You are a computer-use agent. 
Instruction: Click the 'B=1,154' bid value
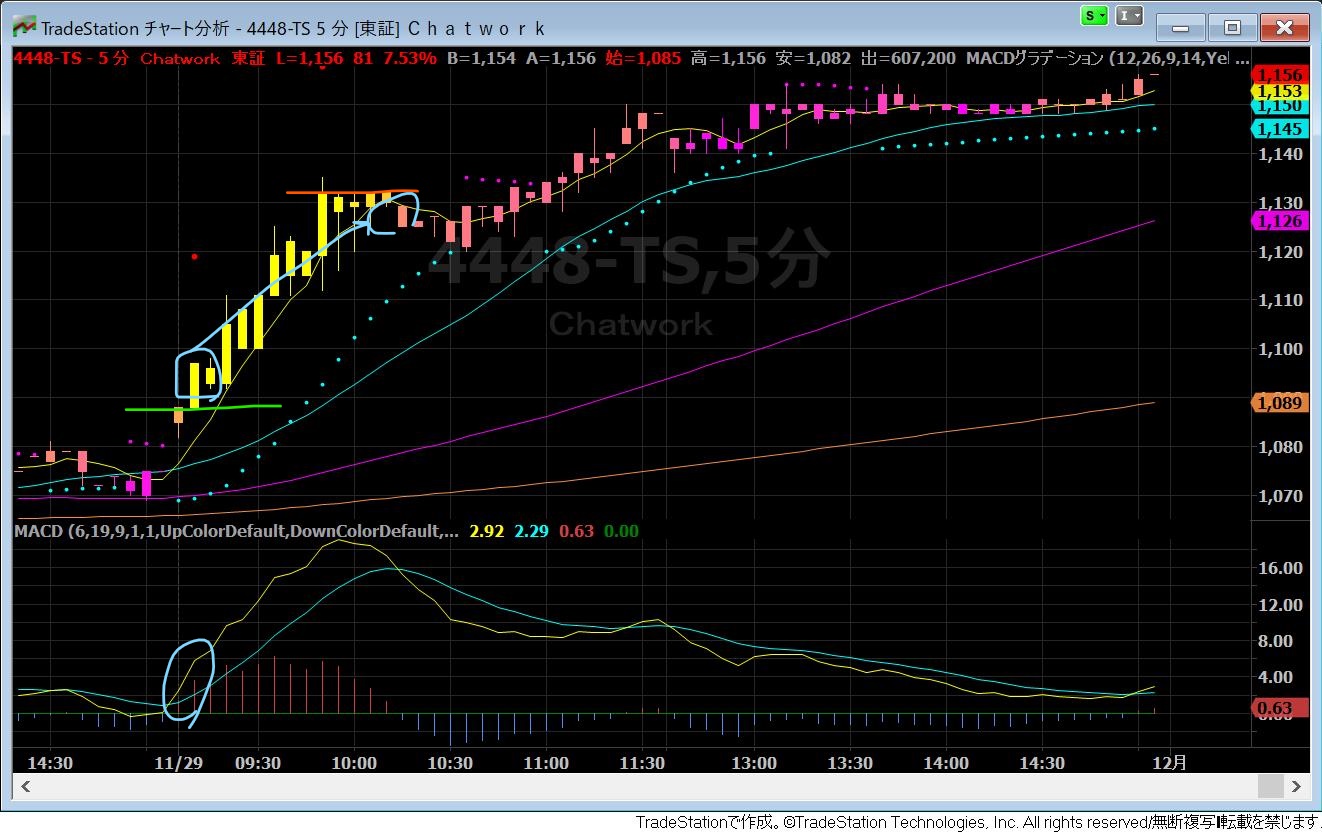click(x=481, y=58)
